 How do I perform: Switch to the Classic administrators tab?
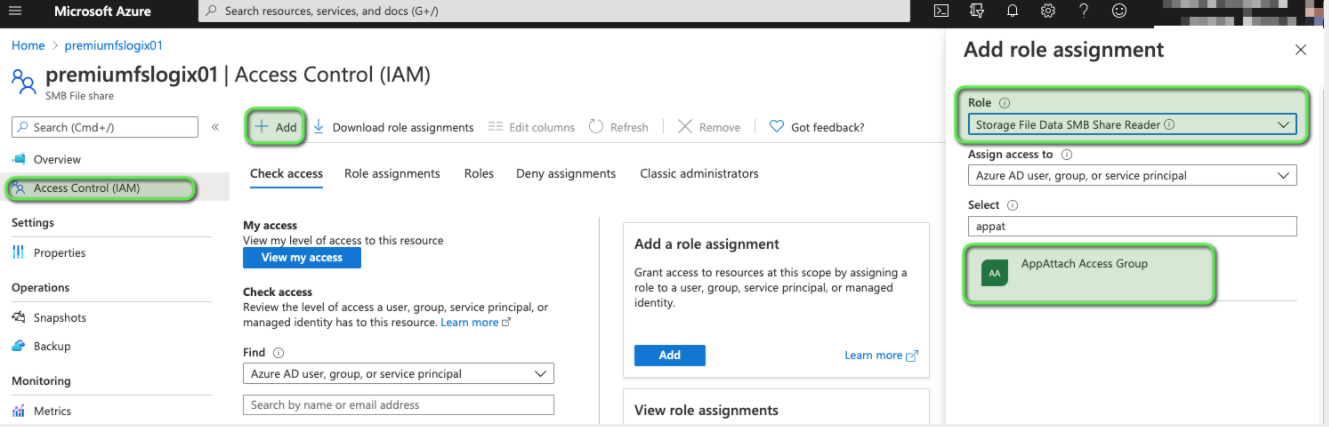point(699,173)
